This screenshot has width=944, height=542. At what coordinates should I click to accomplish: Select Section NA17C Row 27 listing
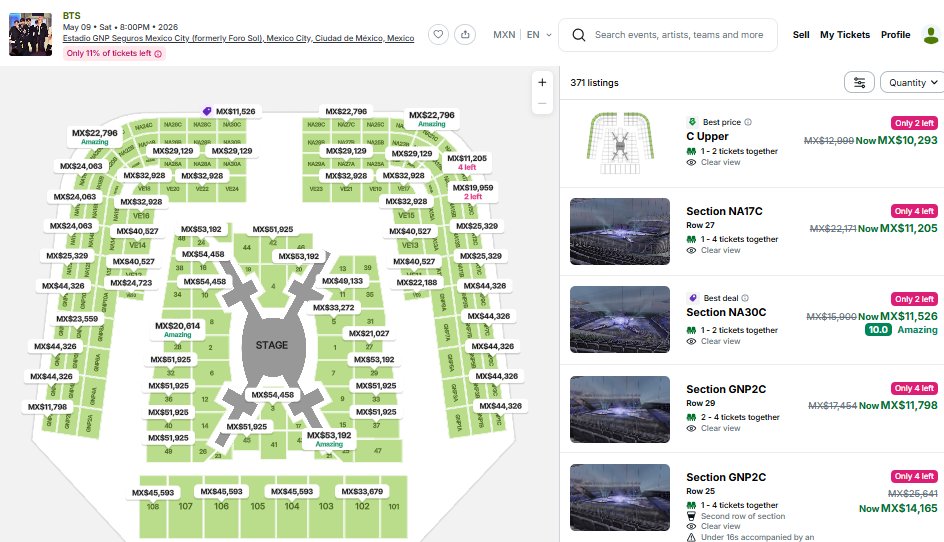[x=751, y=231]
